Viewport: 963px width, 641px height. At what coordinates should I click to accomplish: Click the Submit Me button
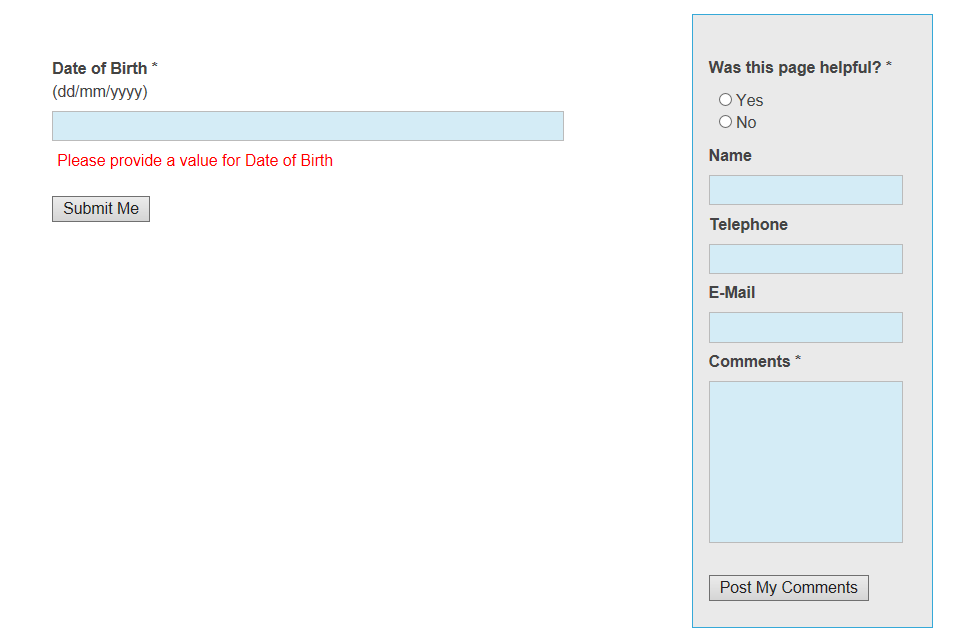click(x=101, y=209)
